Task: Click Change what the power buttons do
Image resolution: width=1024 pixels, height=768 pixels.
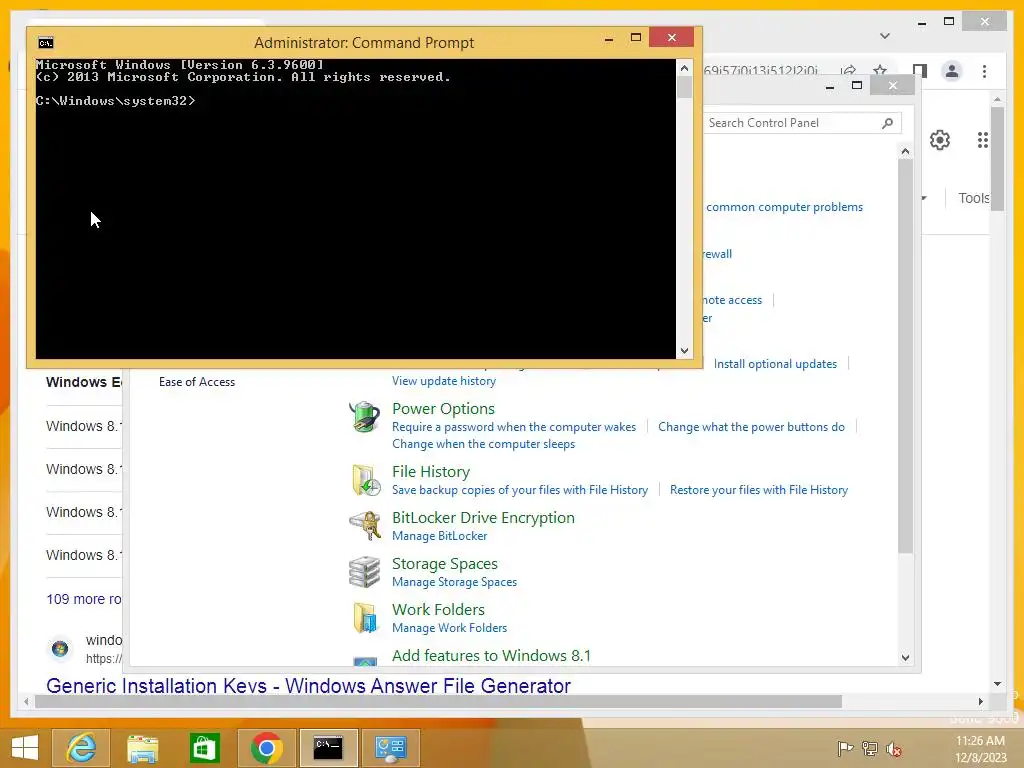Action: (752, 426)
